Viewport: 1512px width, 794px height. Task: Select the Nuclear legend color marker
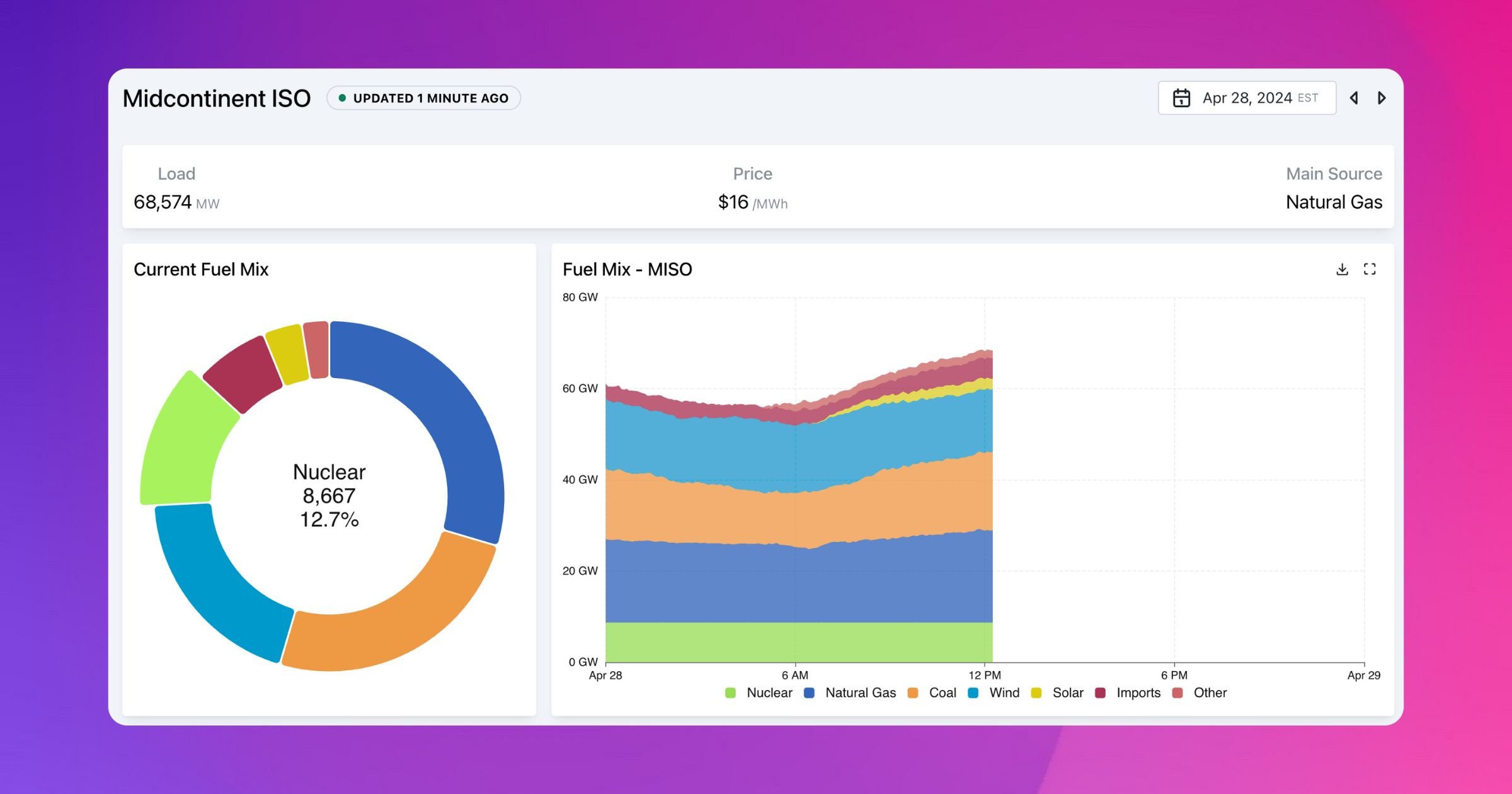(730, 693)
